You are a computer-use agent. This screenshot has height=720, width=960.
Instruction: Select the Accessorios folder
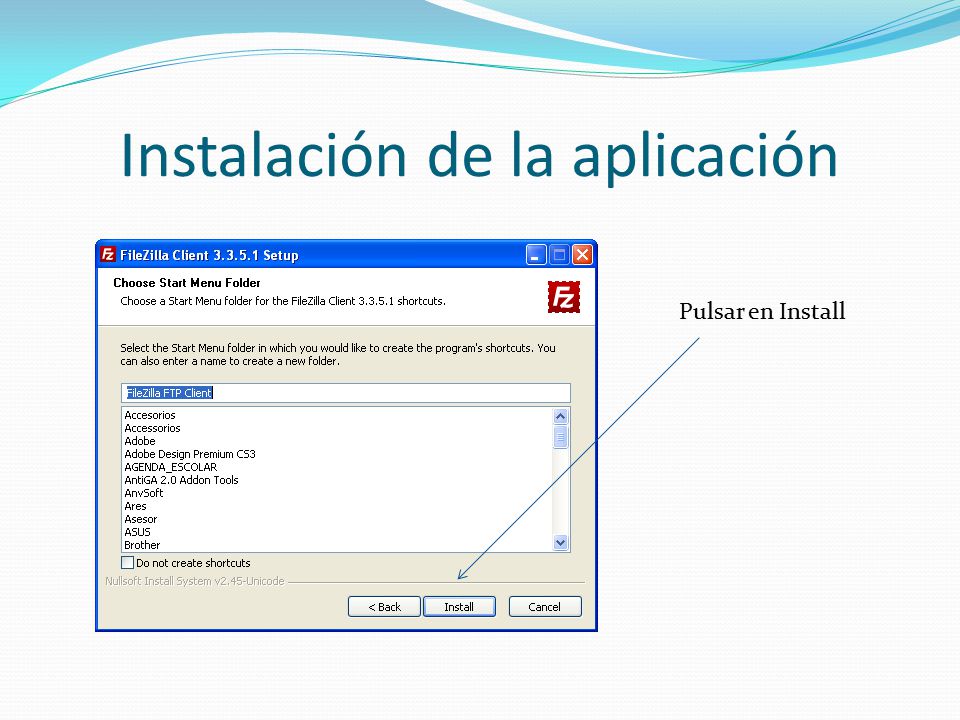click(152, 428)
